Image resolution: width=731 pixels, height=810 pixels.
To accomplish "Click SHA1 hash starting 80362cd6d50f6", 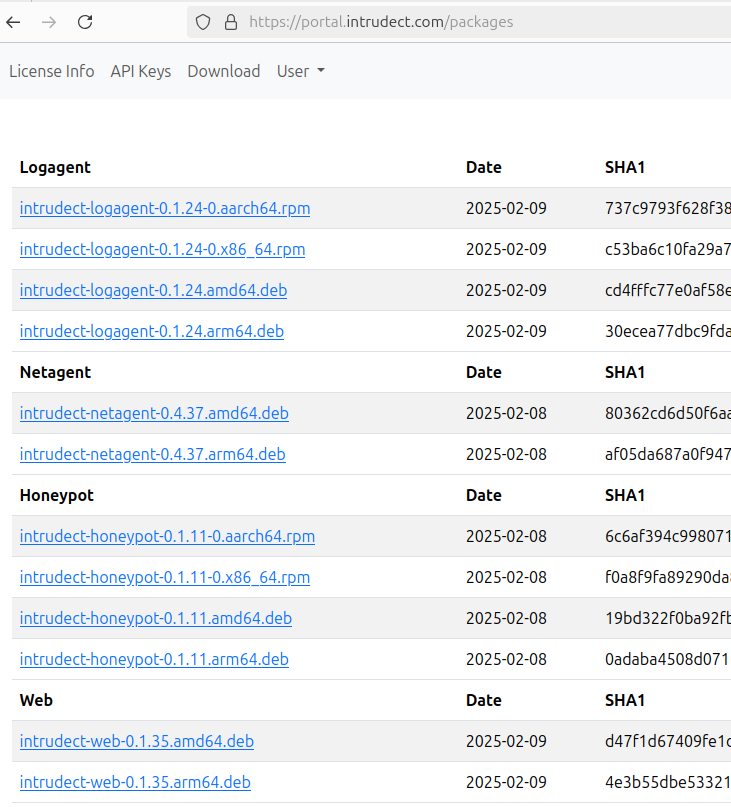I will pyautogui.click(x=668, y=413).
